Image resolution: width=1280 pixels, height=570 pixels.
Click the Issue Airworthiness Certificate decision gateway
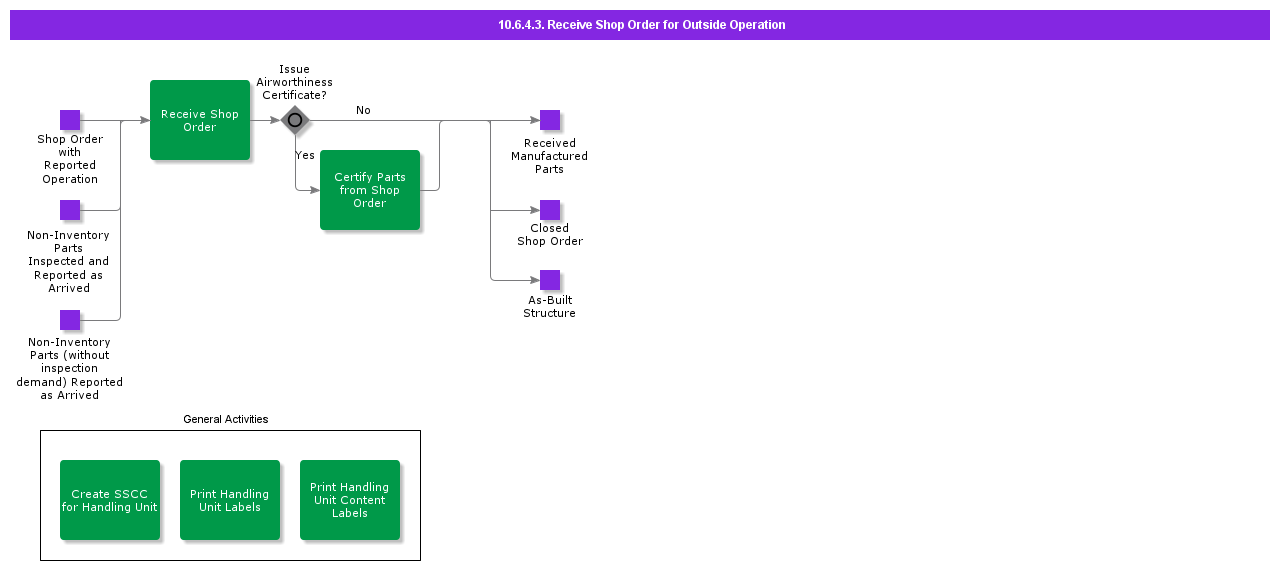(294, 121)
